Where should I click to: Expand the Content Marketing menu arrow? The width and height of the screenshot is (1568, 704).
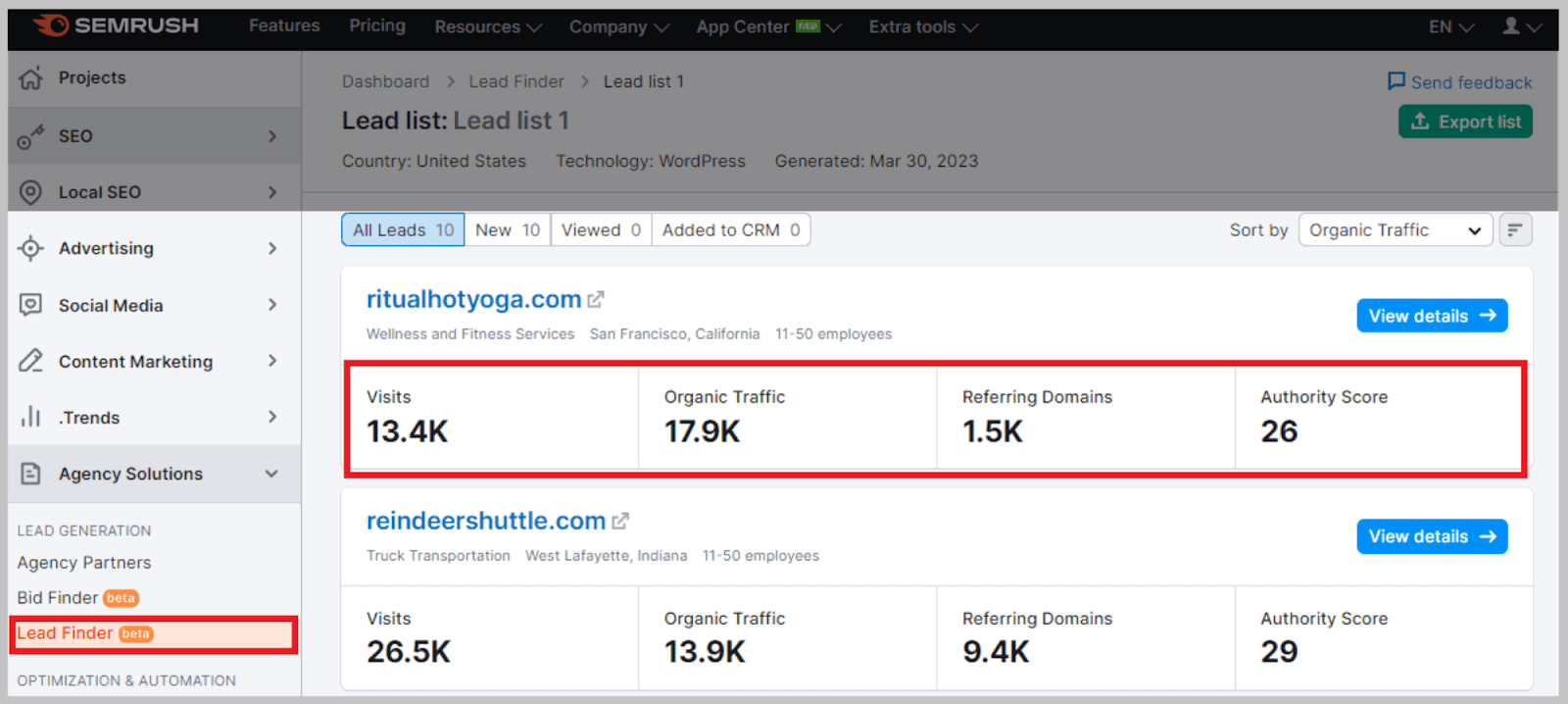272,361
